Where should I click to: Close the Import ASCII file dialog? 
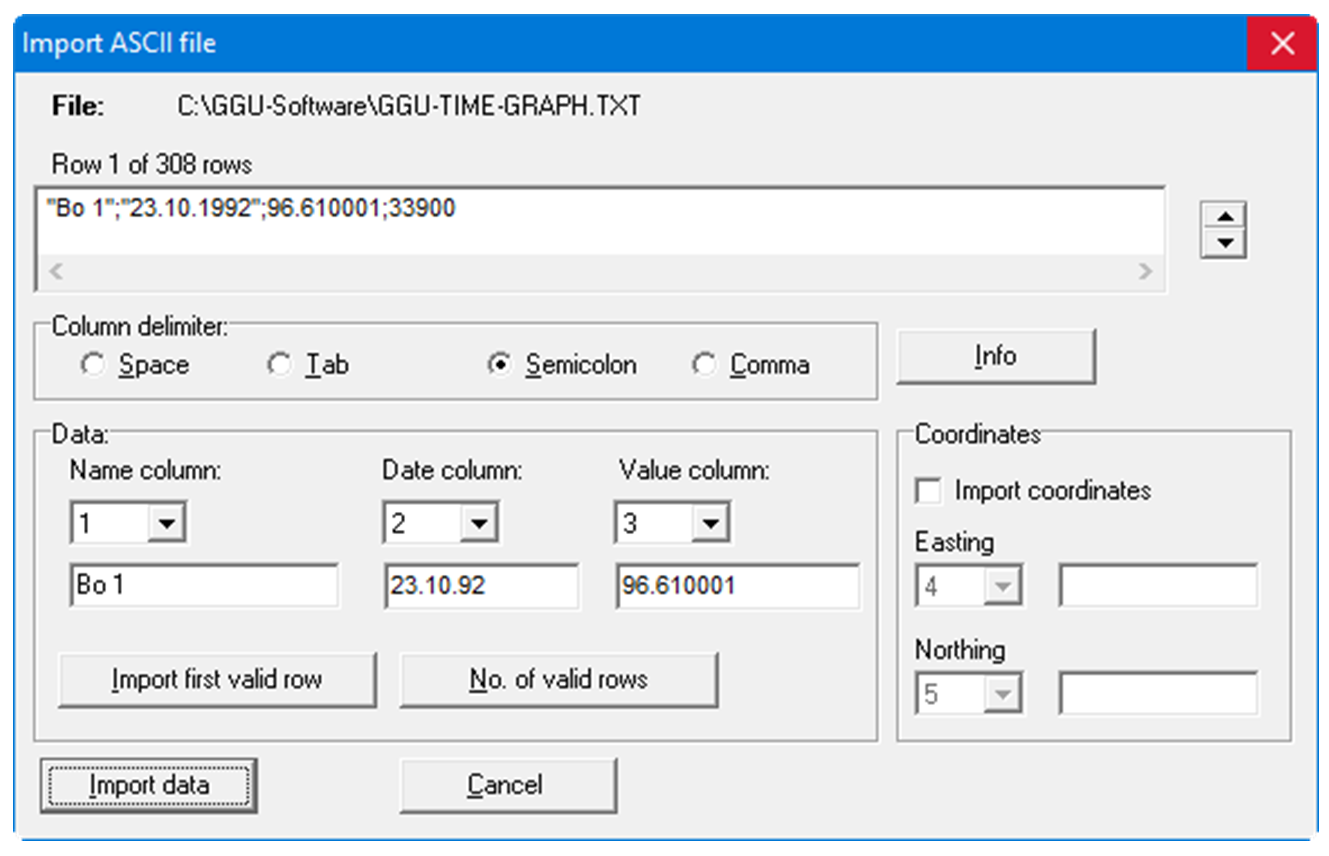tap(1281, 44)
